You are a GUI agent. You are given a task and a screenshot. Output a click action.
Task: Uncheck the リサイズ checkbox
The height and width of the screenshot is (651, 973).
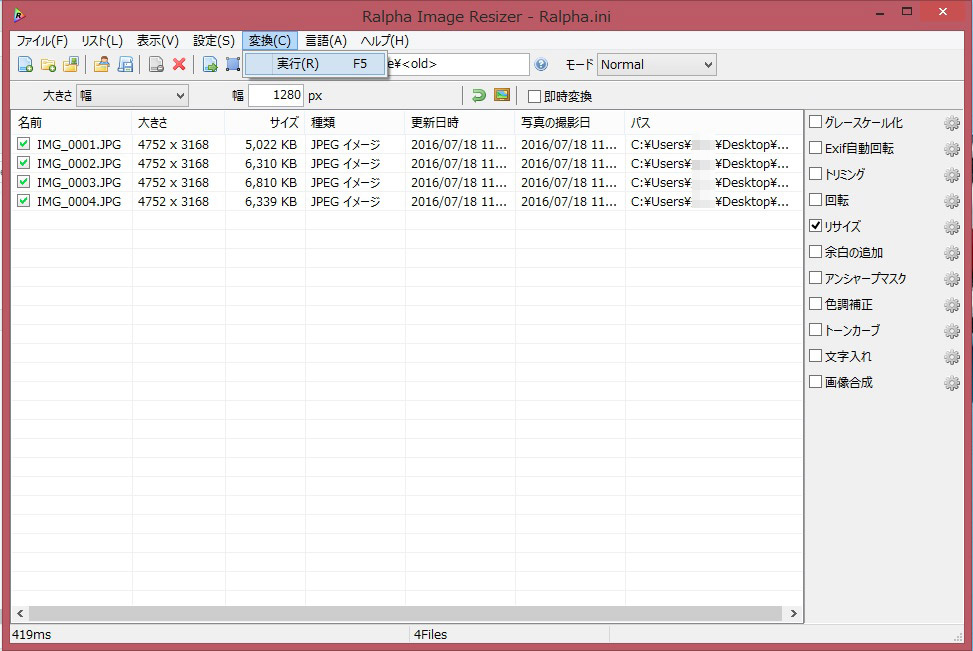816,226
